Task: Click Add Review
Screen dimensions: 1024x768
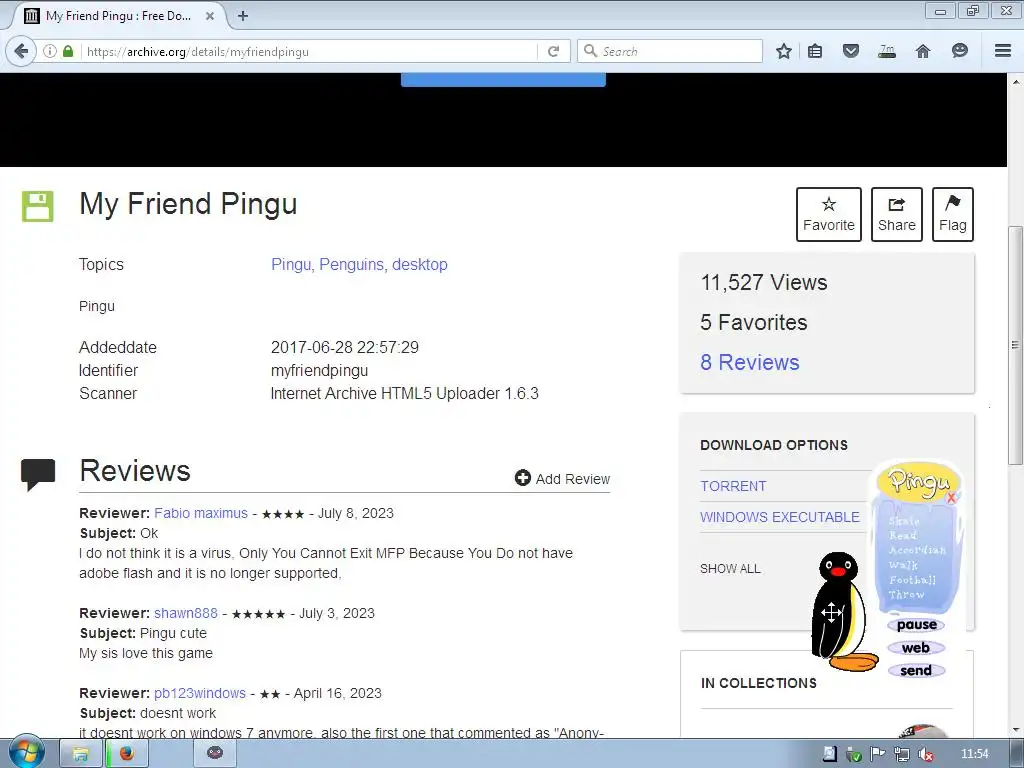Action: 562,479
